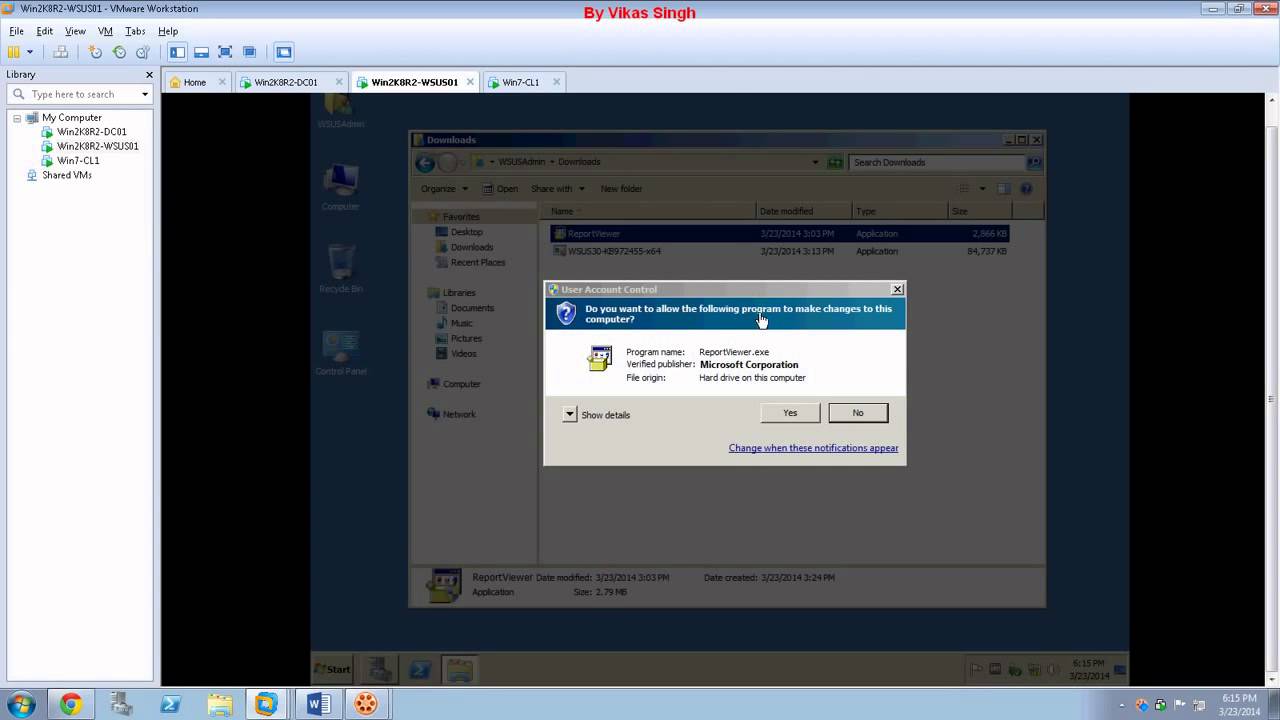1280x720 pixels.
Task: Take a snapshot of this VM
Action: pyautogui.click(x=95, y=52)
